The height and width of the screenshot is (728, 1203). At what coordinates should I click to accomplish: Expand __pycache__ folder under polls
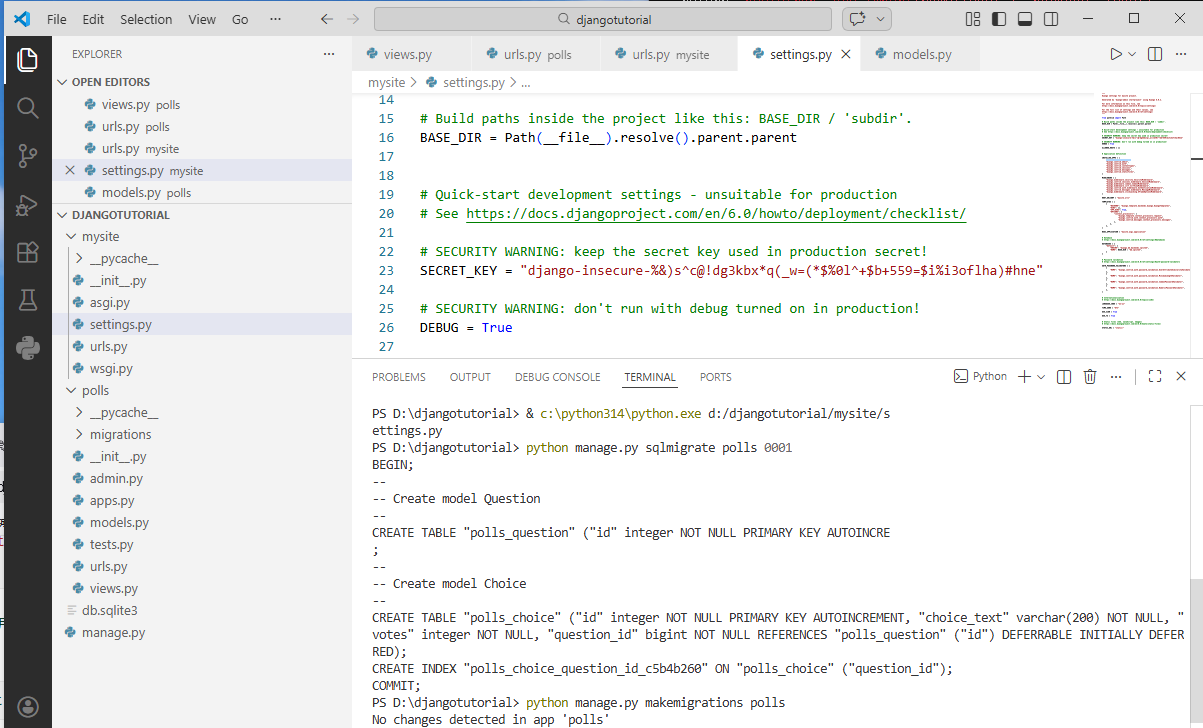(x=124, y=412)
